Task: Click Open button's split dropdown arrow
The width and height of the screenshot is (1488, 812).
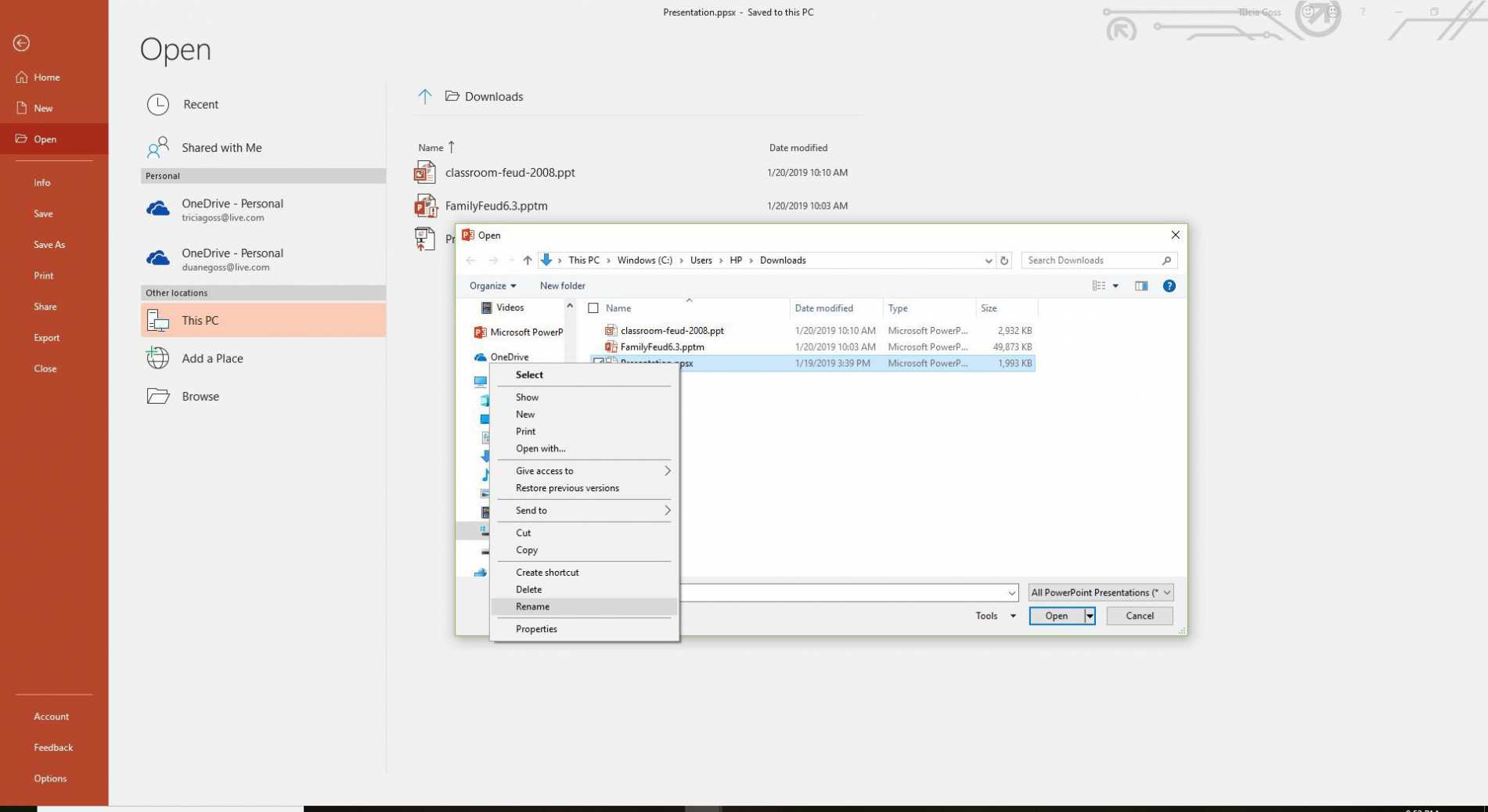Action: 1089,616
